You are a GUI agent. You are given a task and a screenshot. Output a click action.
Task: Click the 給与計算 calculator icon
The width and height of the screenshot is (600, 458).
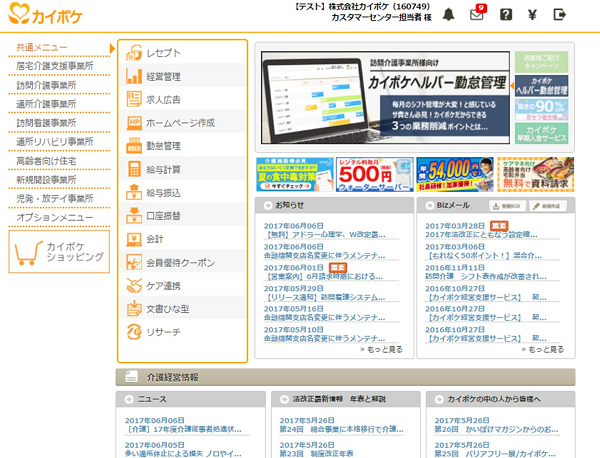point(134,169)
